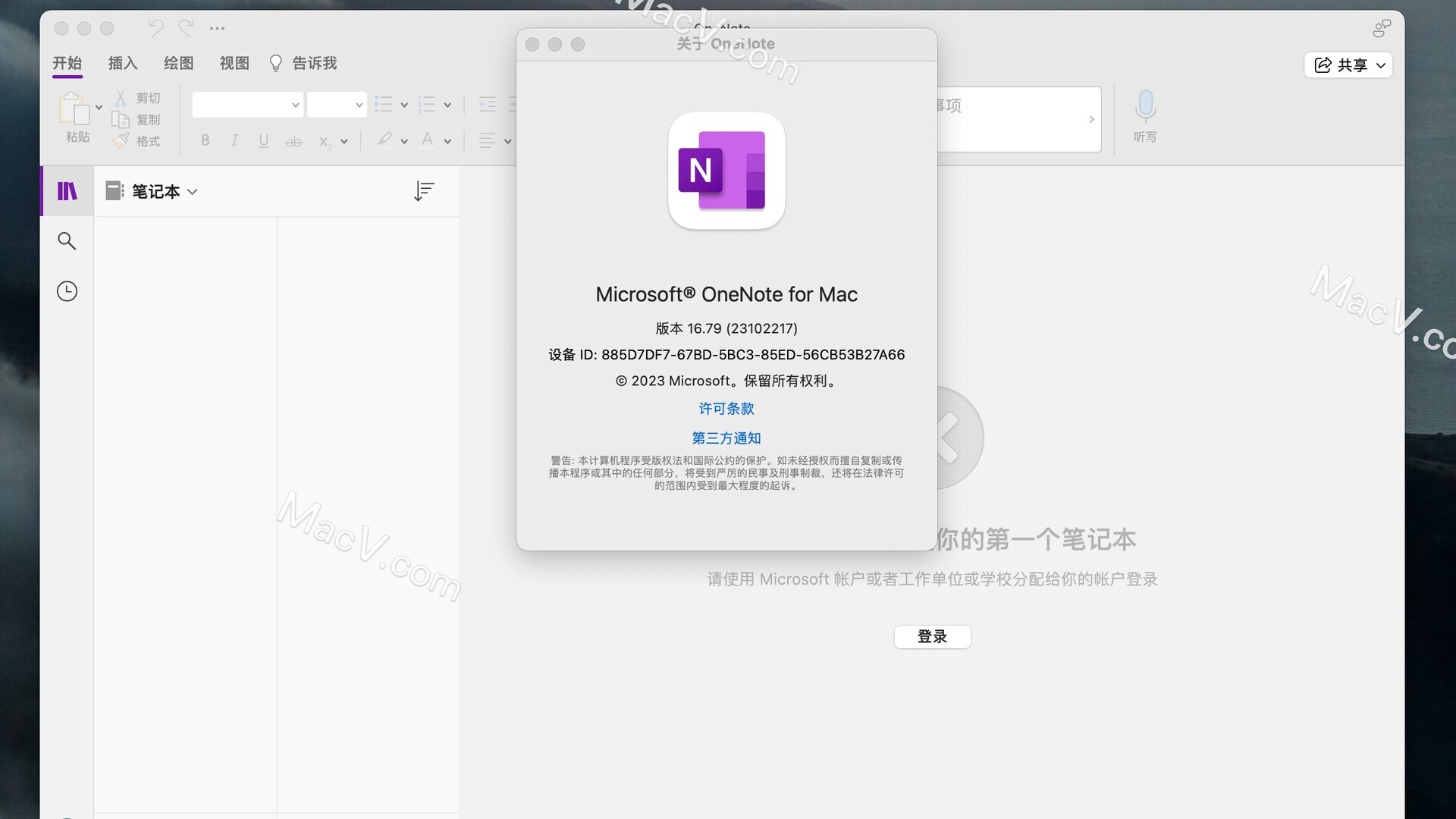
Task: Switch to the 插入 tab
Action: tap(123, 63)
